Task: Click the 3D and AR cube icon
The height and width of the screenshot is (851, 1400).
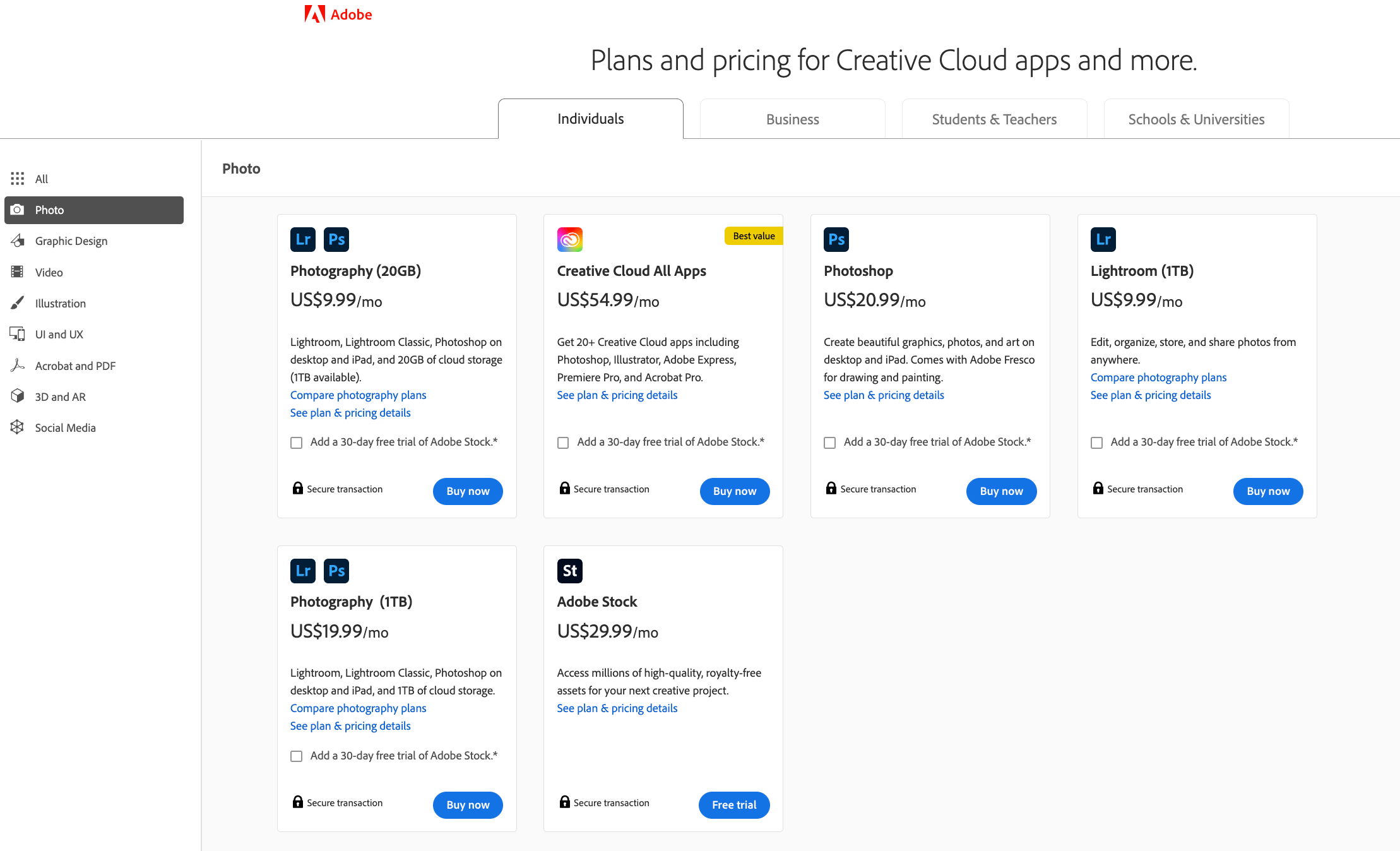Action: click(18, 396)
